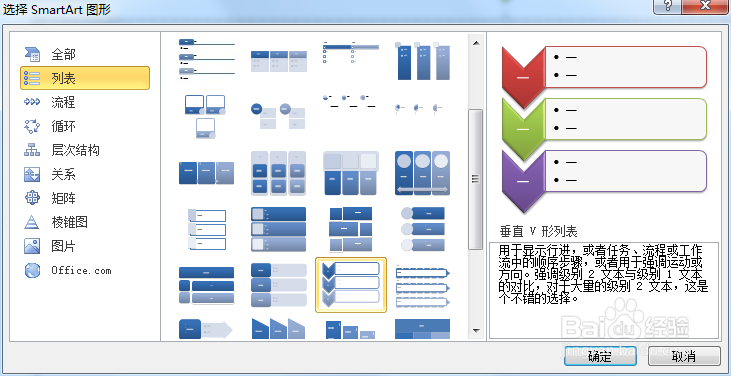Image resolution: width=731 pixels, height=376 pixels.
Task: Choose the vertical picture accent list with circles
Action: [422, 230]
